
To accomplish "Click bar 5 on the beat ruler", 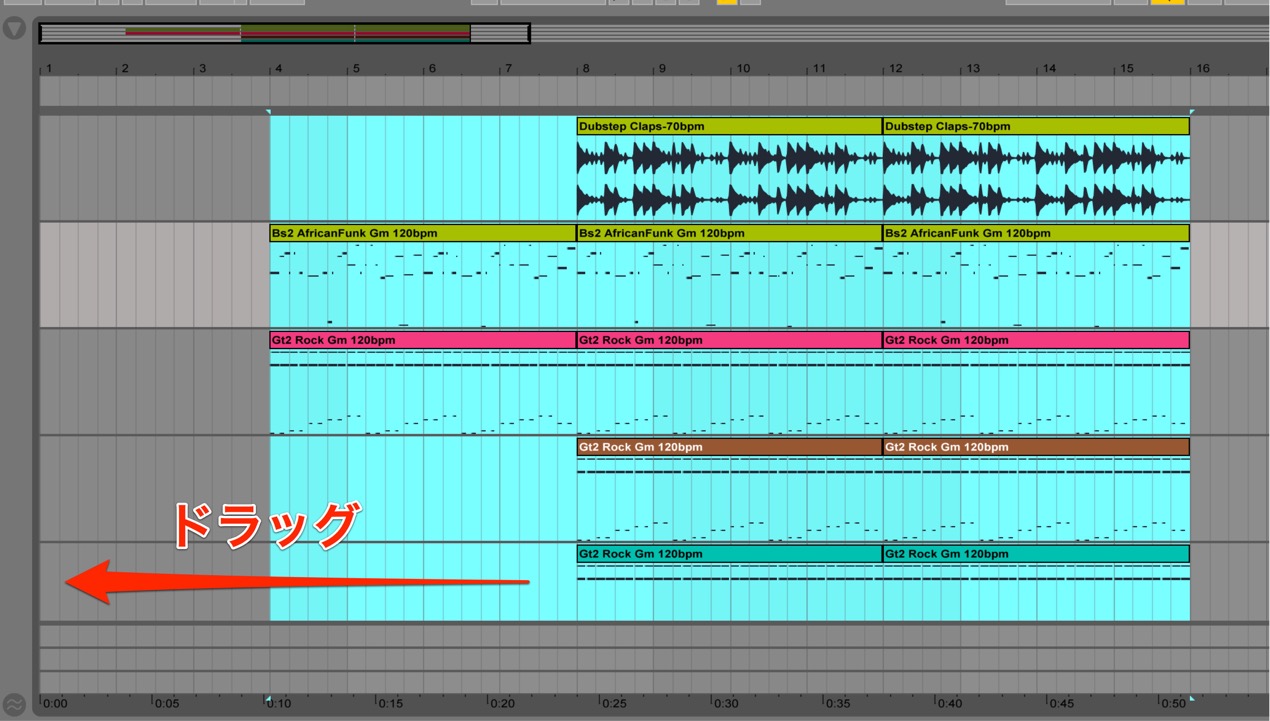I will click(354, 69).
